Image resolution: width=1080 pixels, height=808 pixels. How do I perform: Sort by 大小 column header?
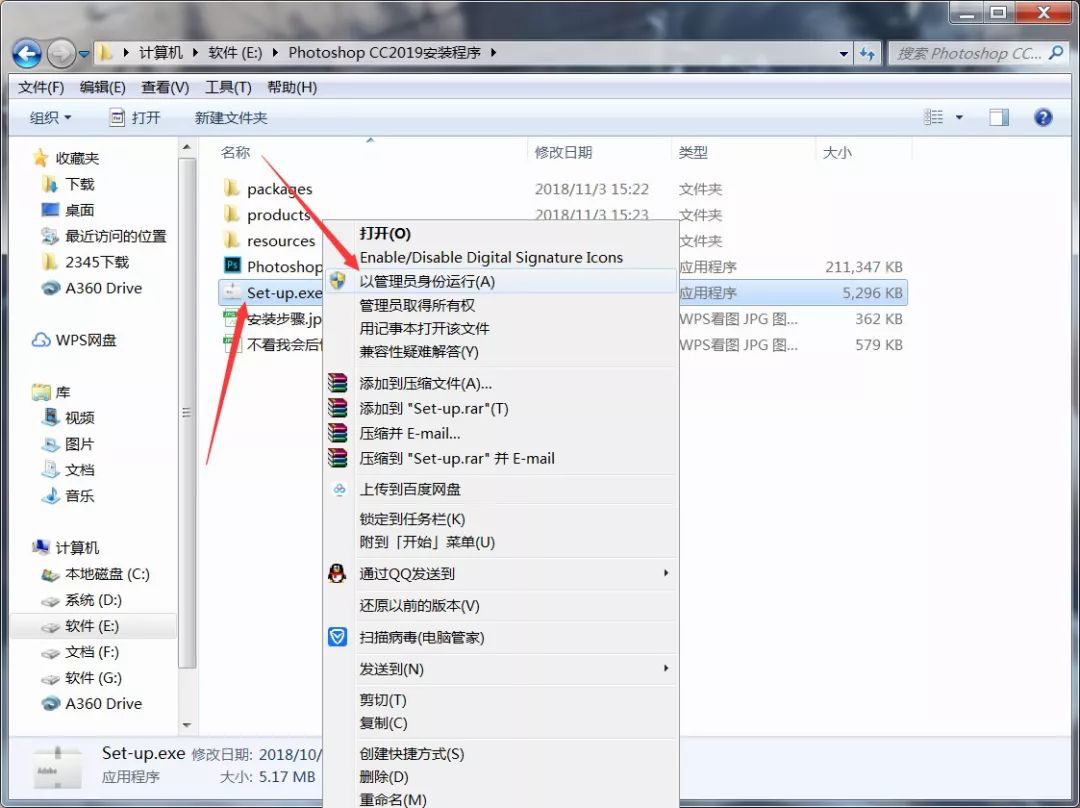point(837,153)
